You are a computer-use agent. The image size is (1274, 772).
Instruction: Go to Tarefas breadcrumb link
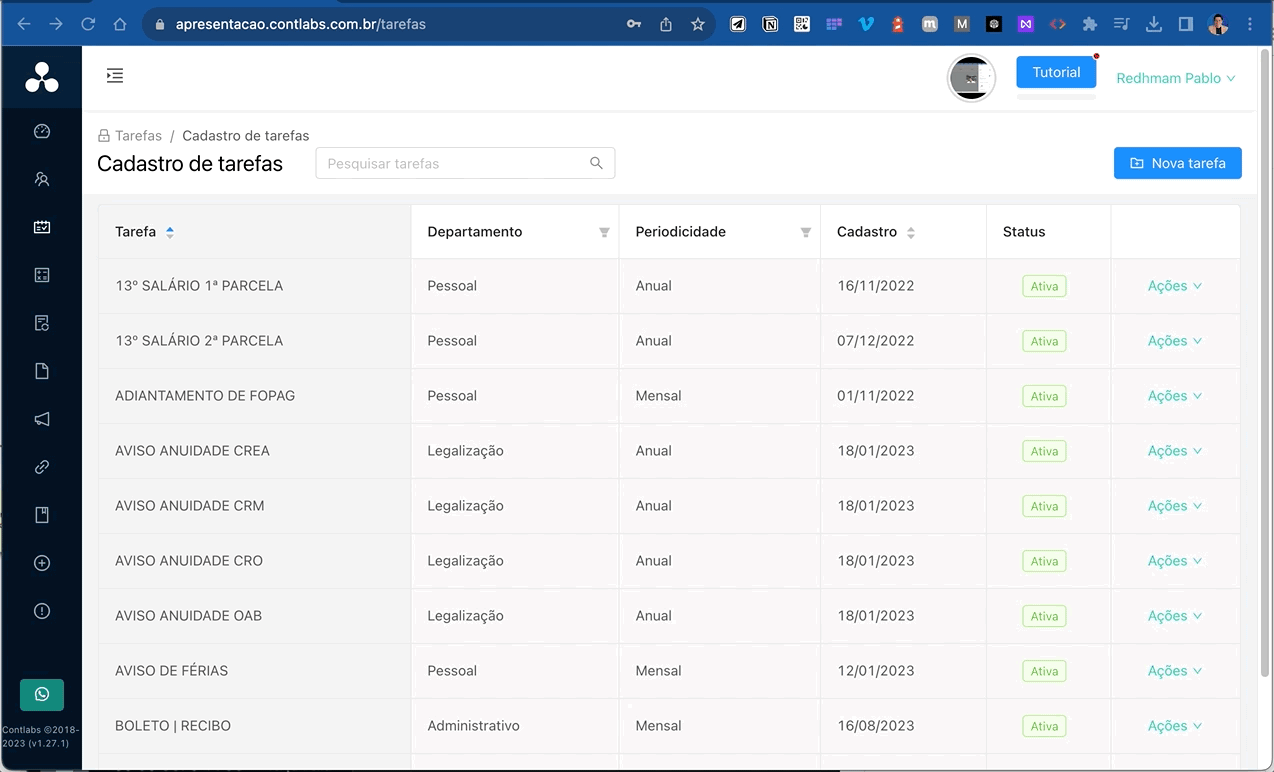(x=138, y=136)
